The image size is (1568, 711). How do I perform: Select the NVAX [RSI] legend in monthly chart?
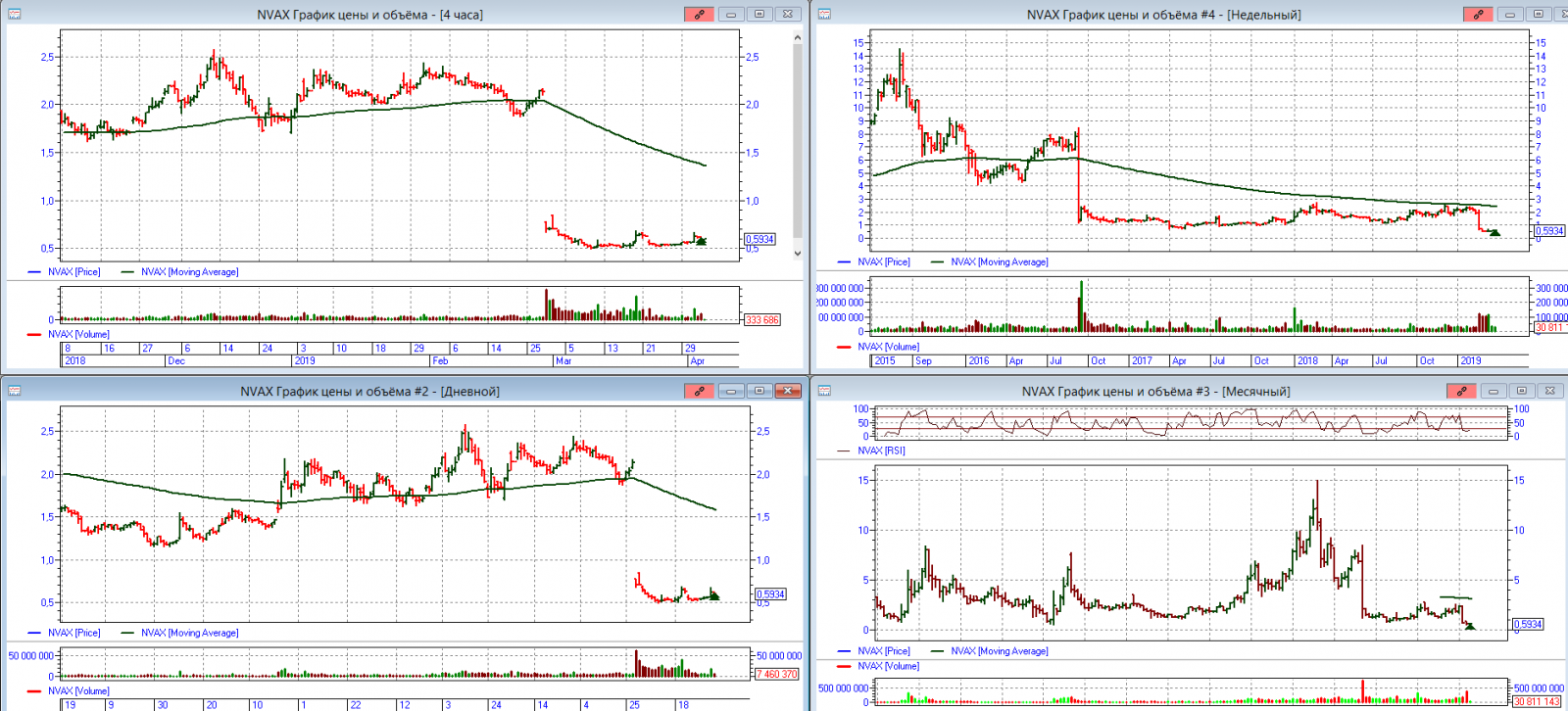pyautogui.click(x=880, y=450)
